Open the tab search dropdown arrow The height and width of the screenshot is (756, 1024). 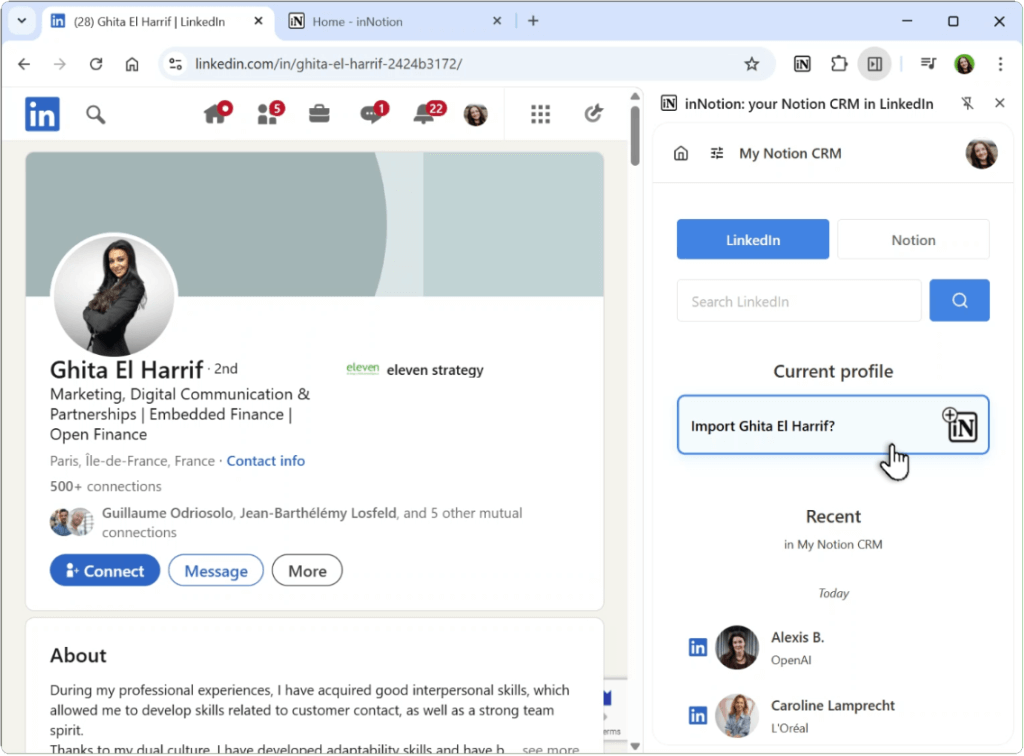[x=22, y=21]
